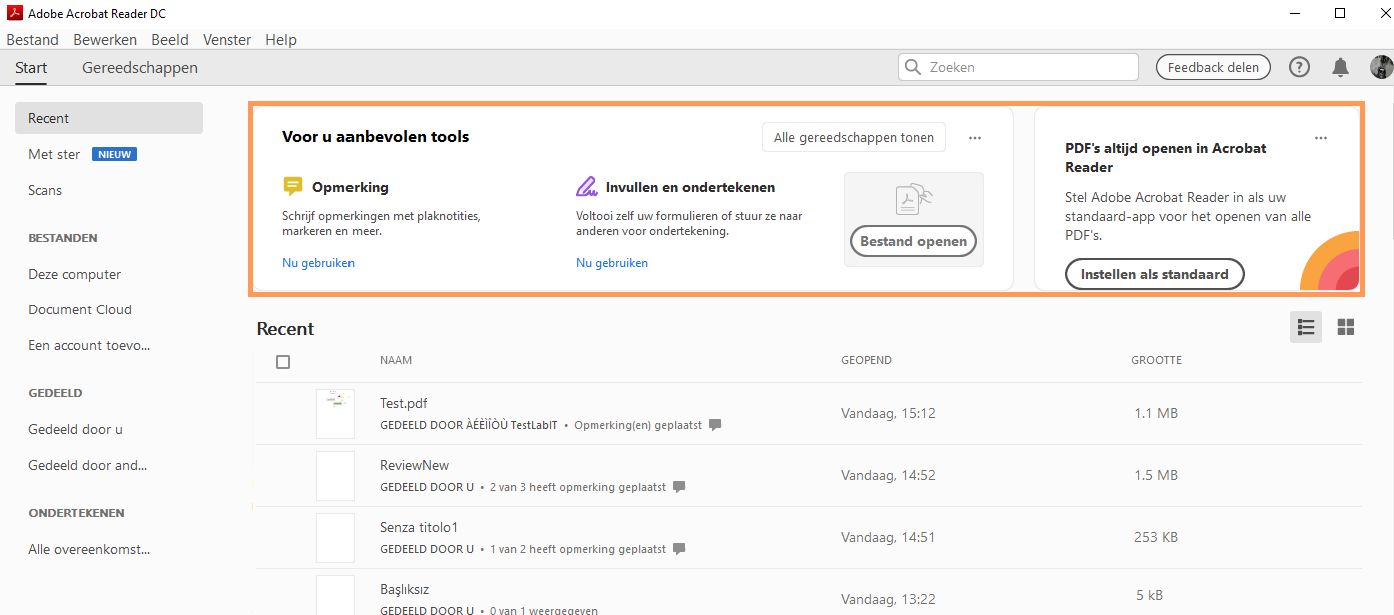Open the Senza titolo1 file name

coord(421,527)
